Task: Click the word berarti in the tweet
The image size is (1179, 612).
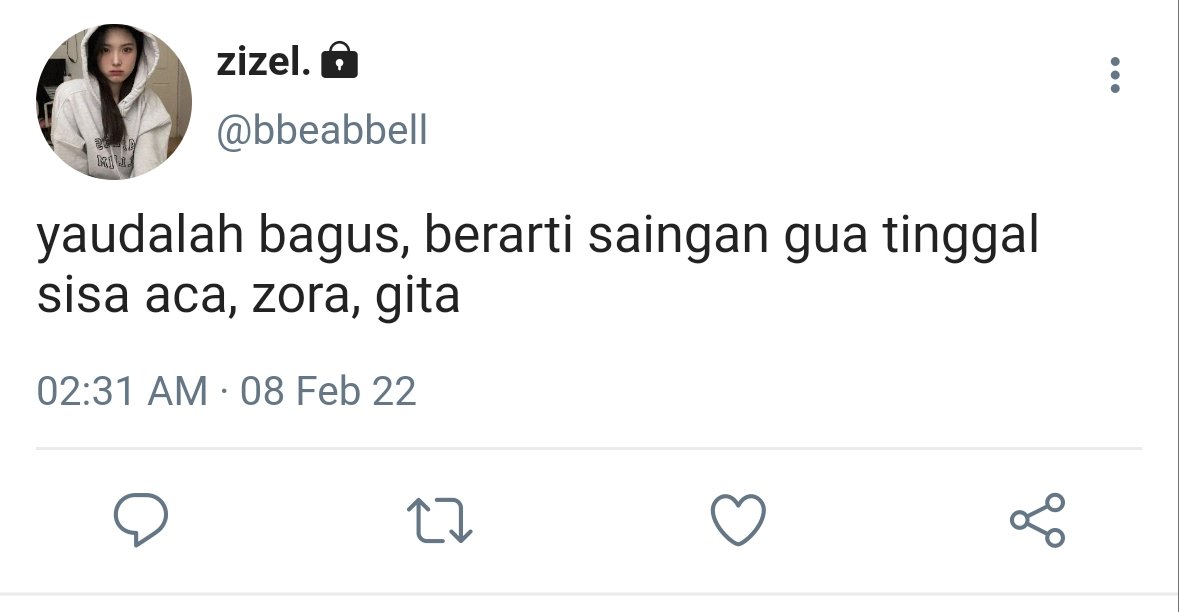Action: 499,235
